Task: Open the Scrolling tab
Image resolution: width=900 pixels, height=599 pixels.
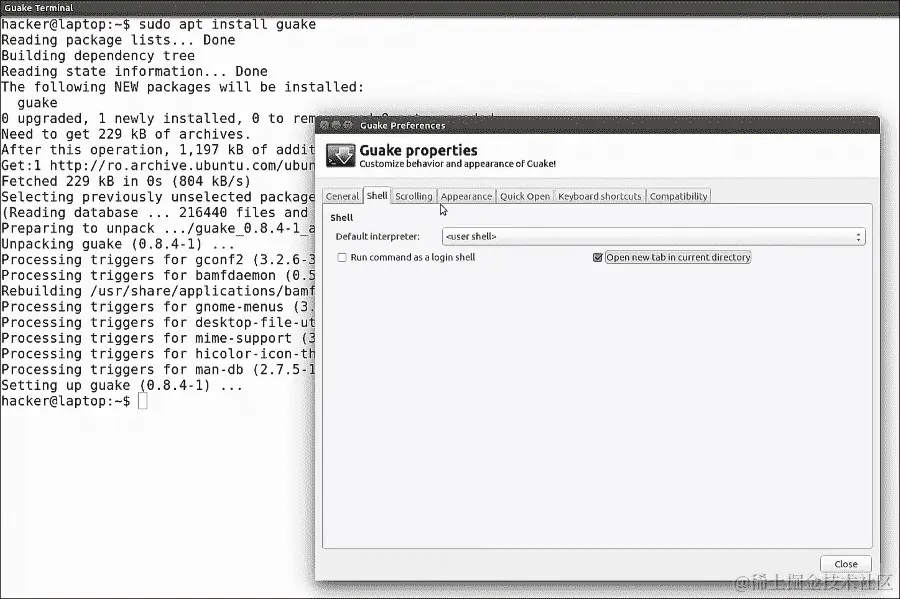Action: tap(414, 196)
